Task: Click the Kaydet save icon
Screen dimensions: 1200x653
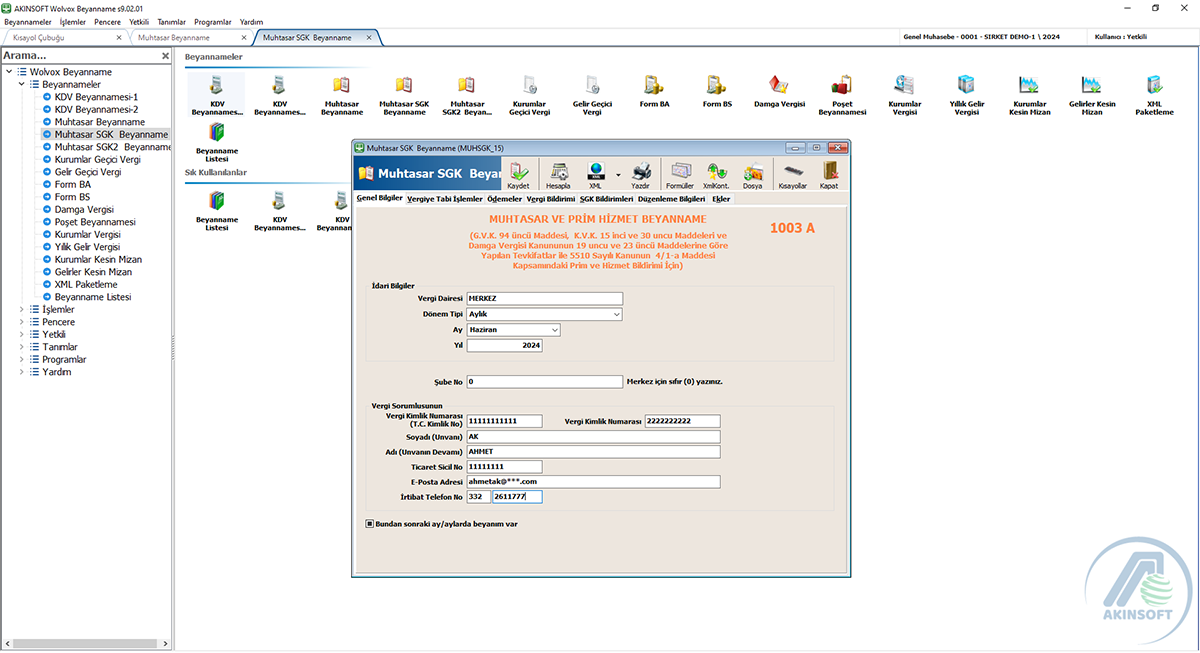Action: (518, 174)
